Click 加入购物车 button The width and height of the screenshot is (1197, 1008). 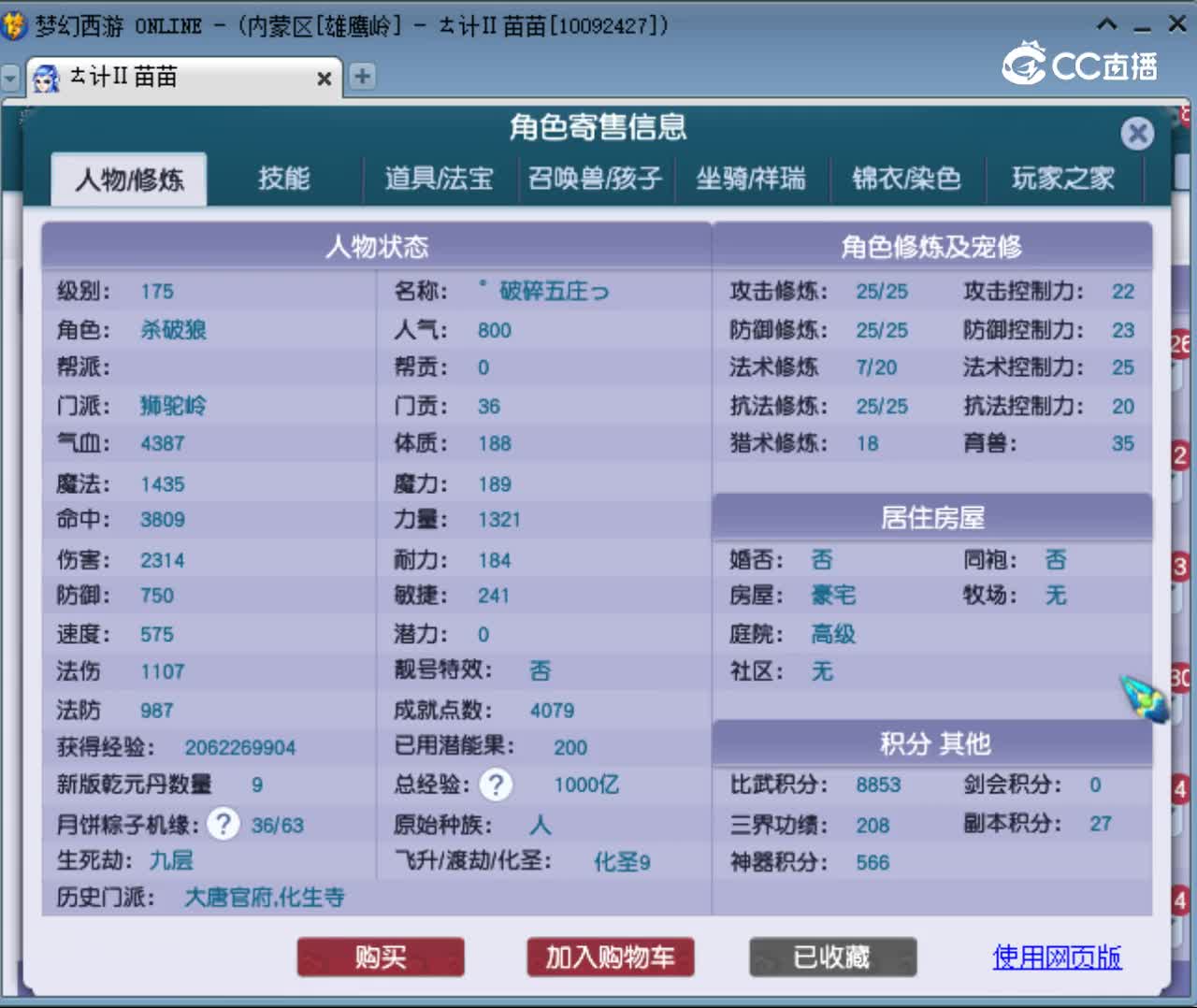click(610, 958)
